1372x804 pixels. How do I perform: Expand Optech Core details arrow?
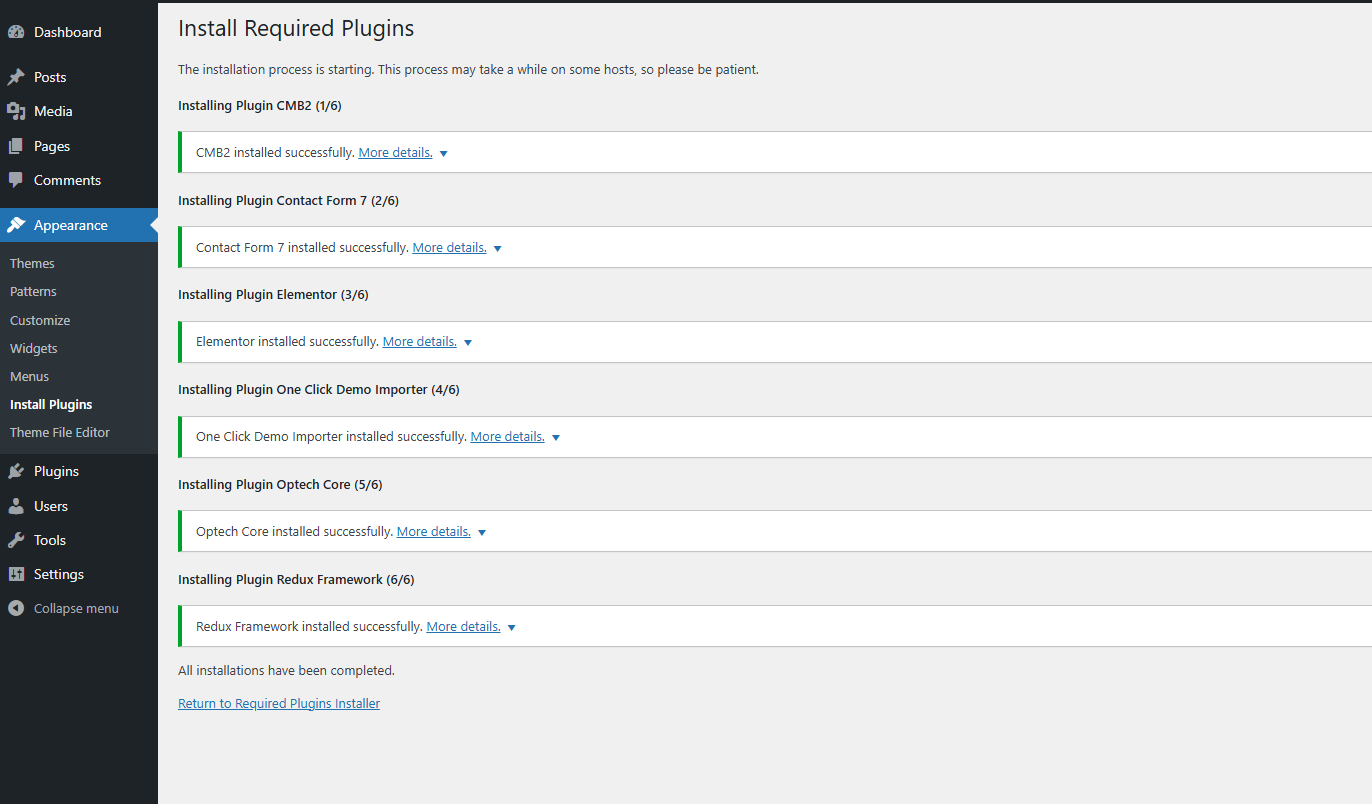[x=482, y=533]
